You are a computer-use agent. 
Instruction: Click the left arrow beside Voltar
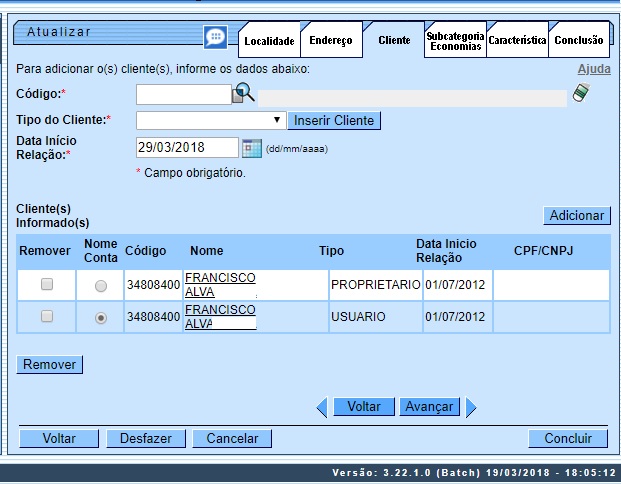pos(322,407)
